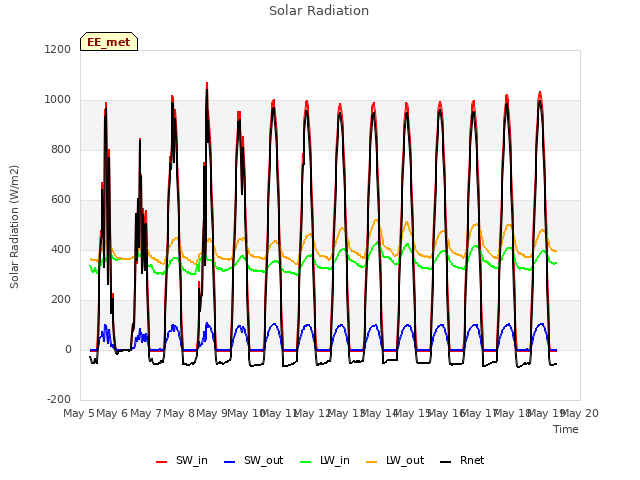This screenshot has width=640, height=480.
Task: Click the blue SW_out legend swatch
Action: (x=230, y=462)
